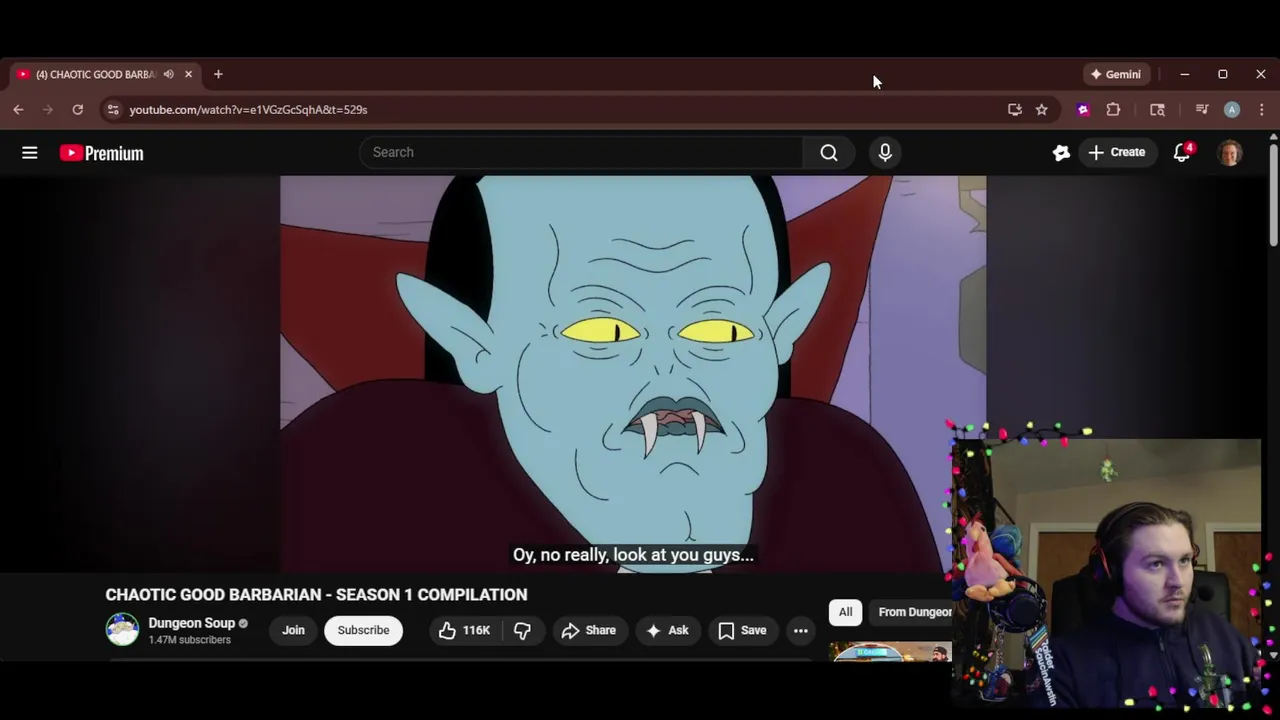
Task: Click the page vertical scrollbar
Action: tap(1273, 195)
